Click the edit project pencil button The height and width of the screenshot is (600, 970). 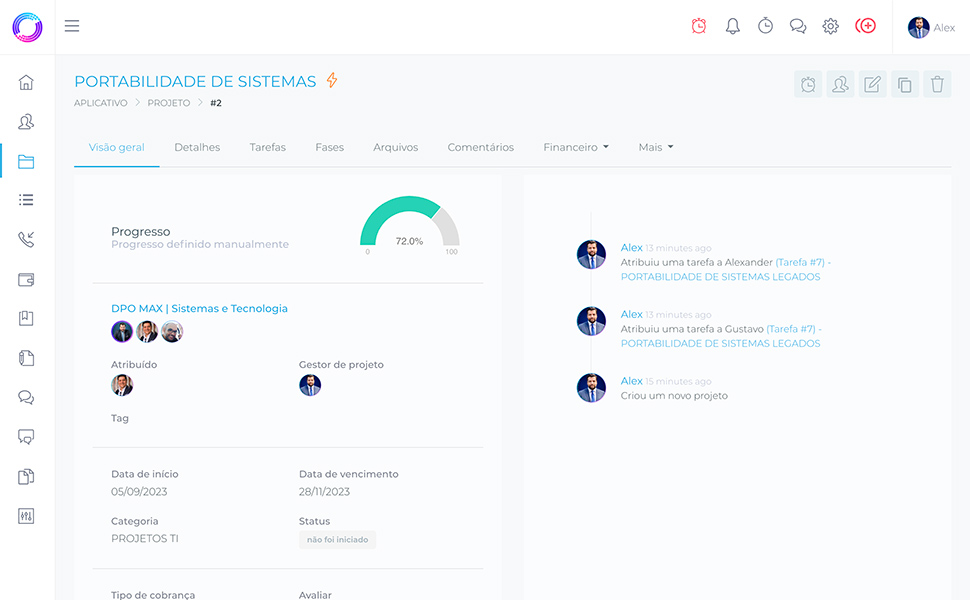tap(872, 84)
